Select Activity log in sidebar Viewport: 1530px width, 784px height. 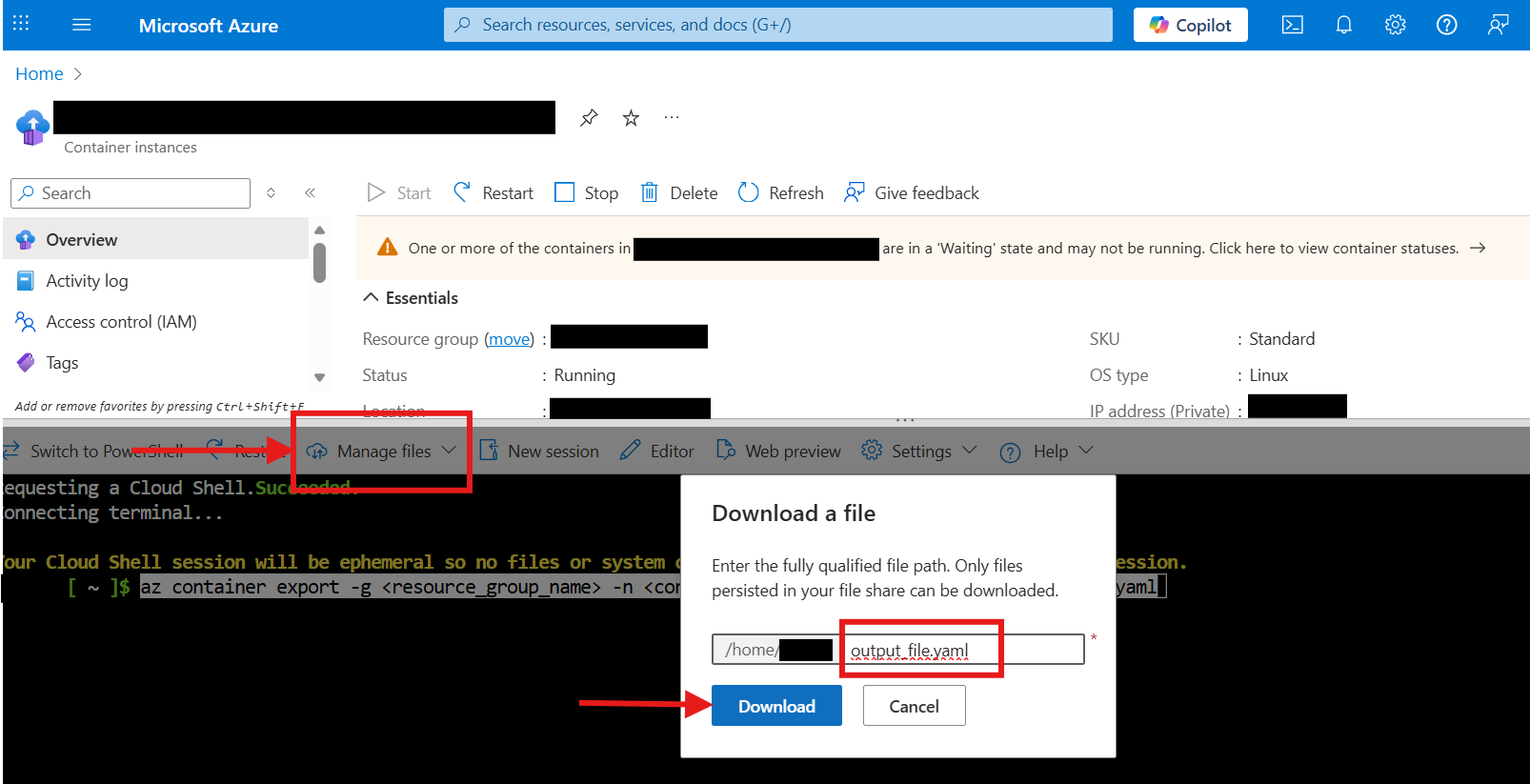(87, 281)
